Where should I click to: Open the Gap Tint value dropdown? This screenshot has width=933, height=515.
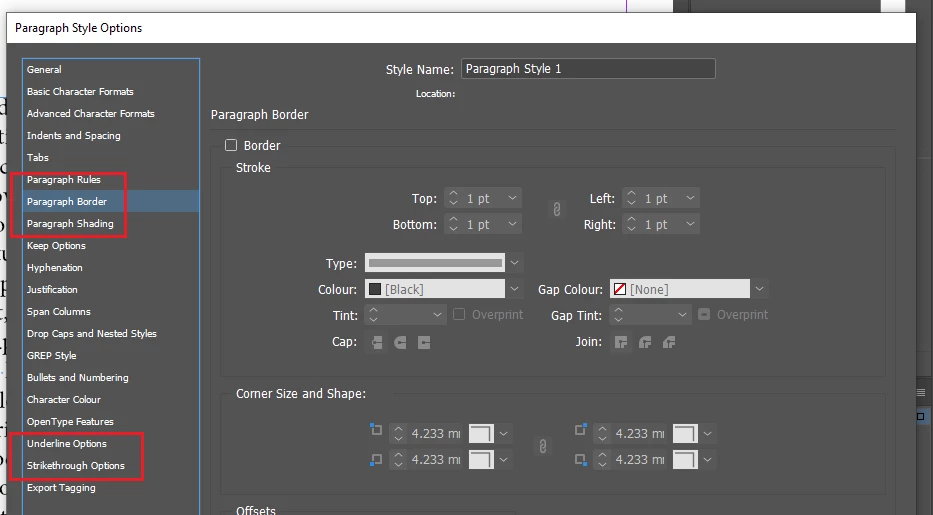coord(682,315)
